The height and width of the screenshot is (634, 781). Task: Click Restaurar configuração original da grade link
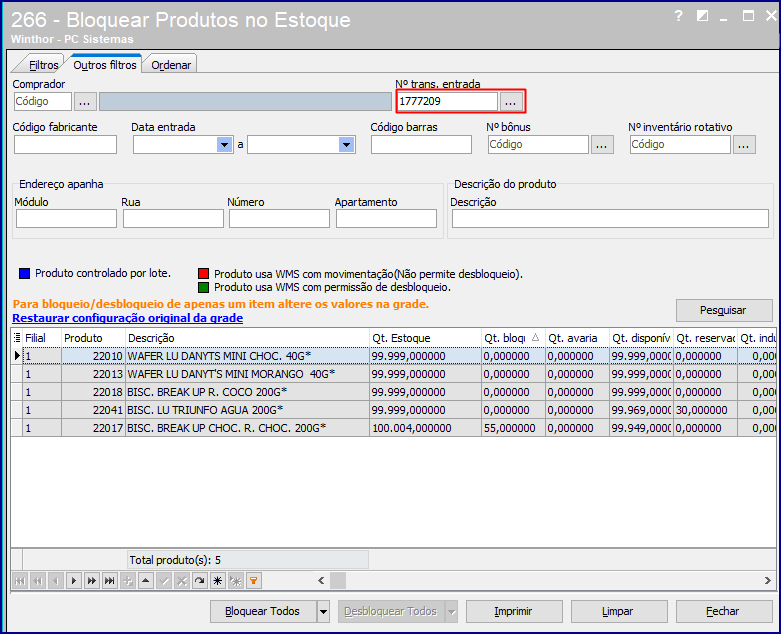(x=128, y=318)
